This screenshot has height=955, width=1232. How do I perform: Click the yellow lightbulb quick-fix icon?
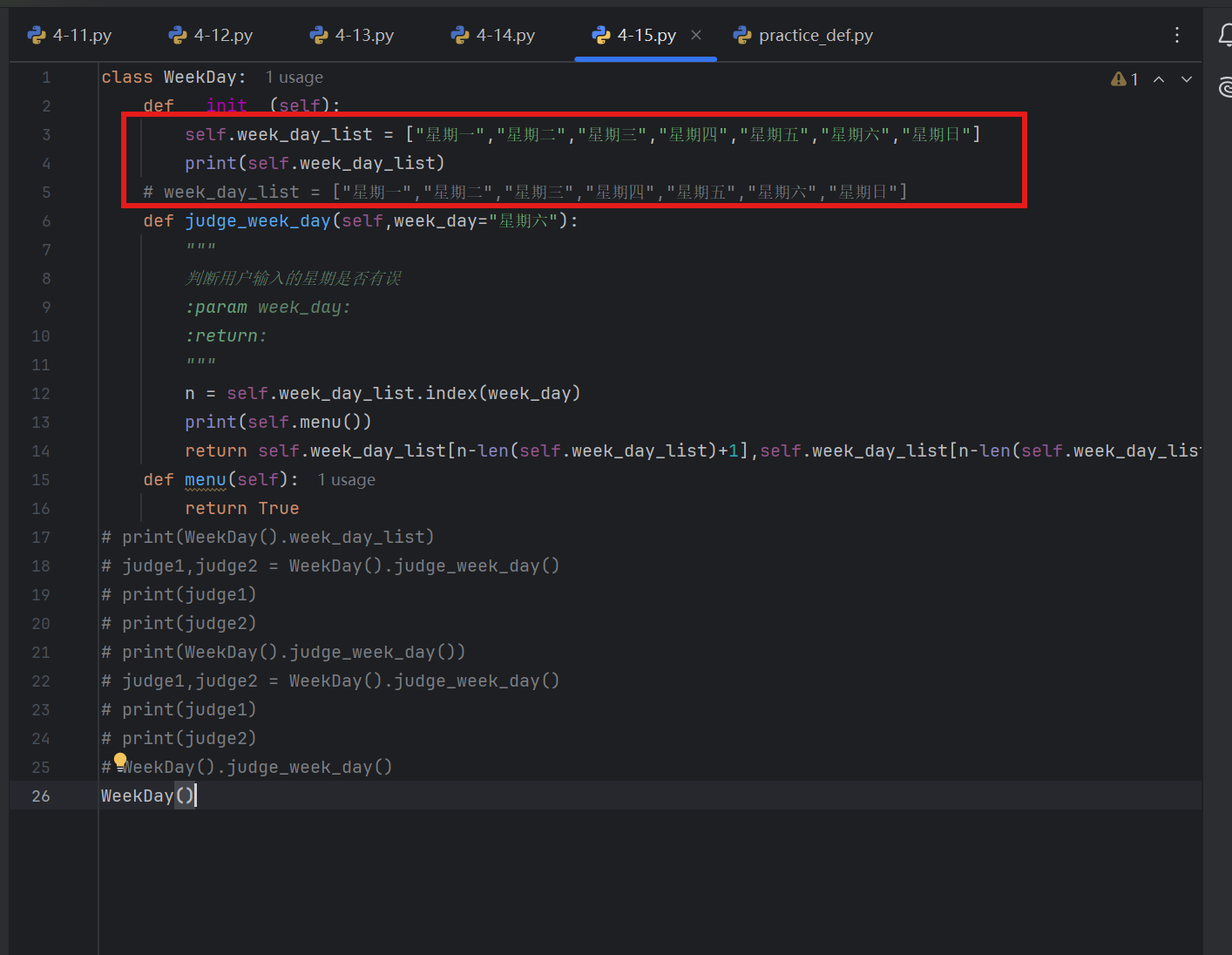click(120, 761)
